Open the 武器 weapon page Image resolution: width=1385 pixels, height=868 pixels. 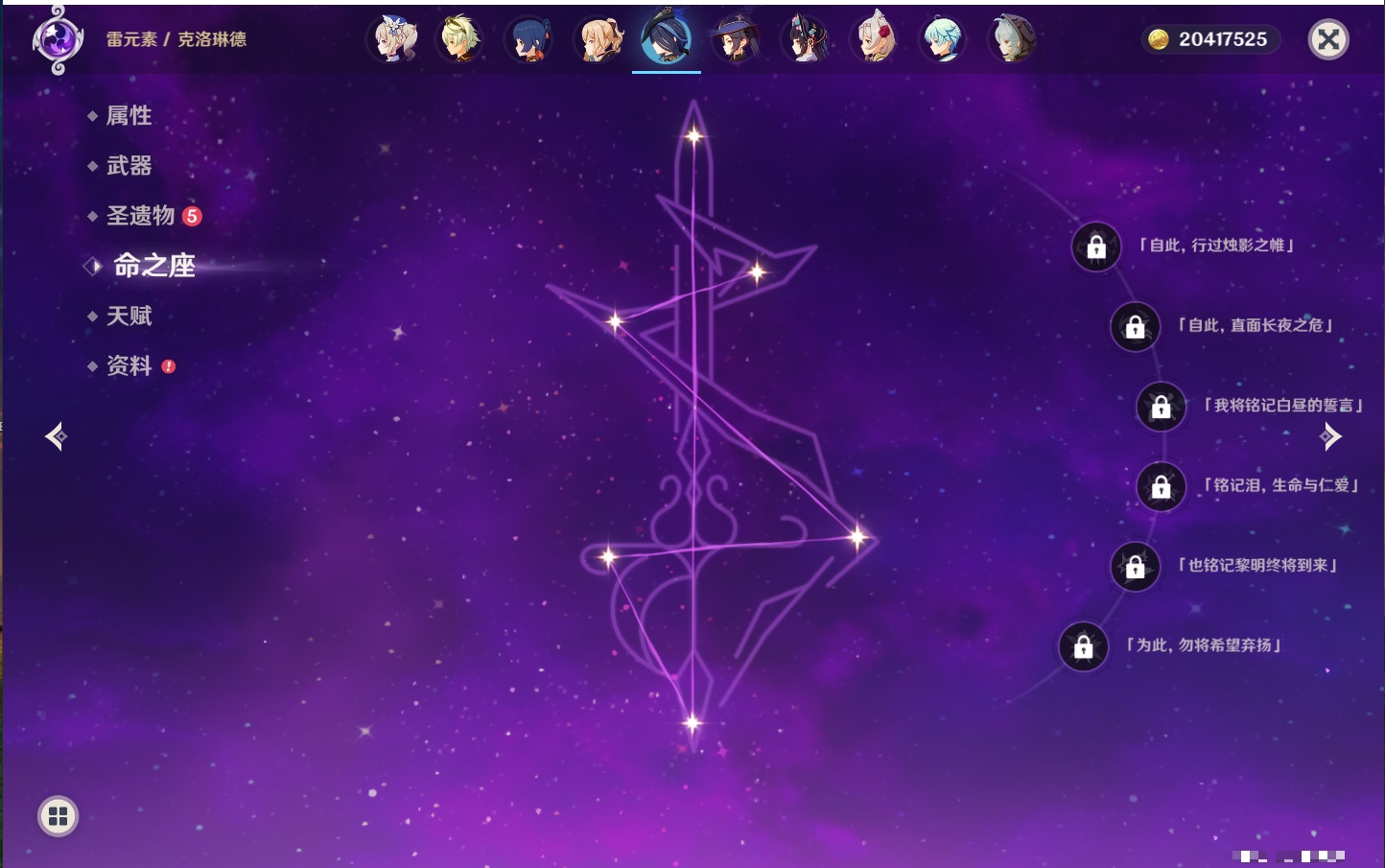129,166
